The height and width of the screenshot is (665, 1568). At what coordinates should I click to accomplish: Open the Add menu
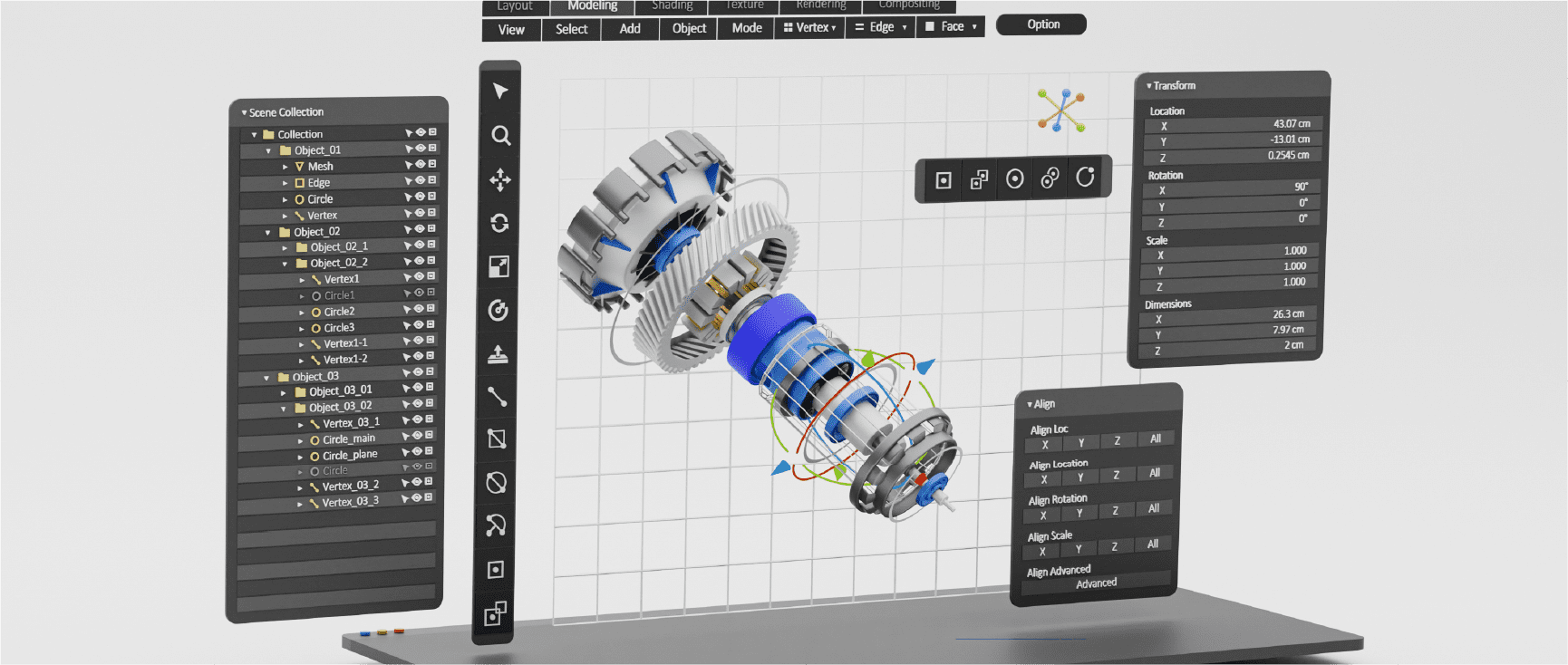[x=630, y=29]
